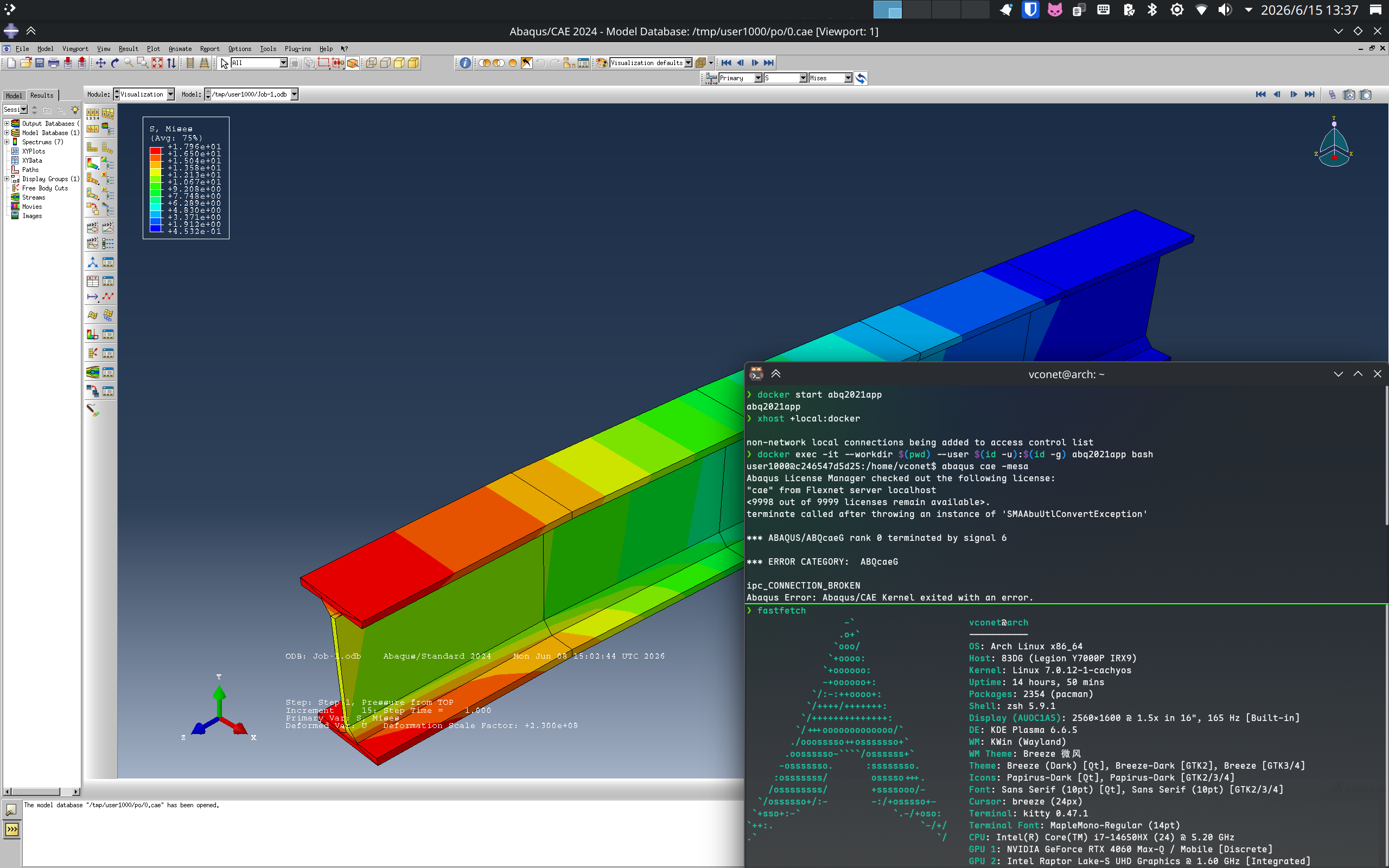This screenshot has height=868, width=1389.
Task: Expand the Display Groups tree node
Action: [x=7, y=178]
